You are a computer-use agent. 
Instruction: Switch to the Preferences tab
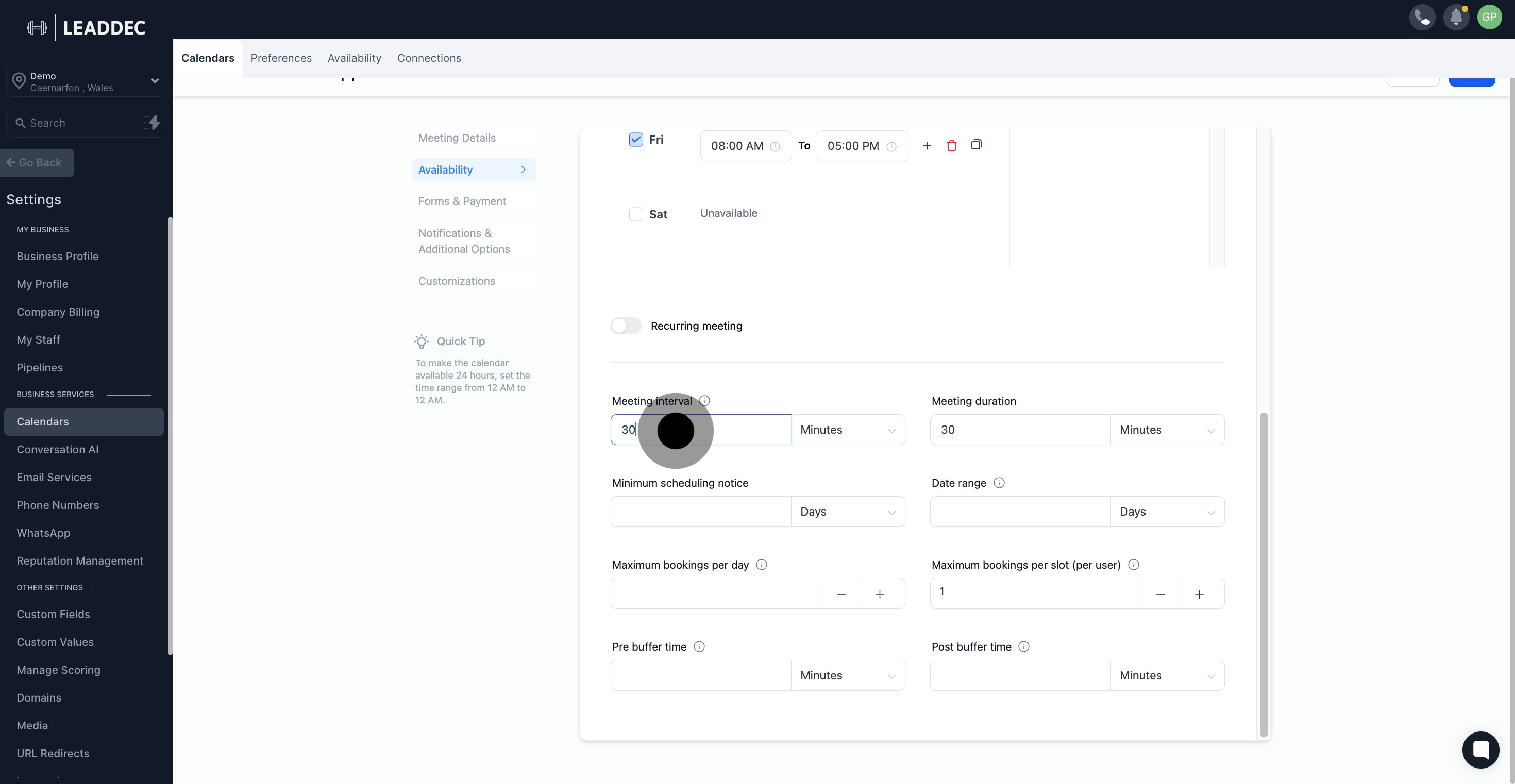[281, 58]
